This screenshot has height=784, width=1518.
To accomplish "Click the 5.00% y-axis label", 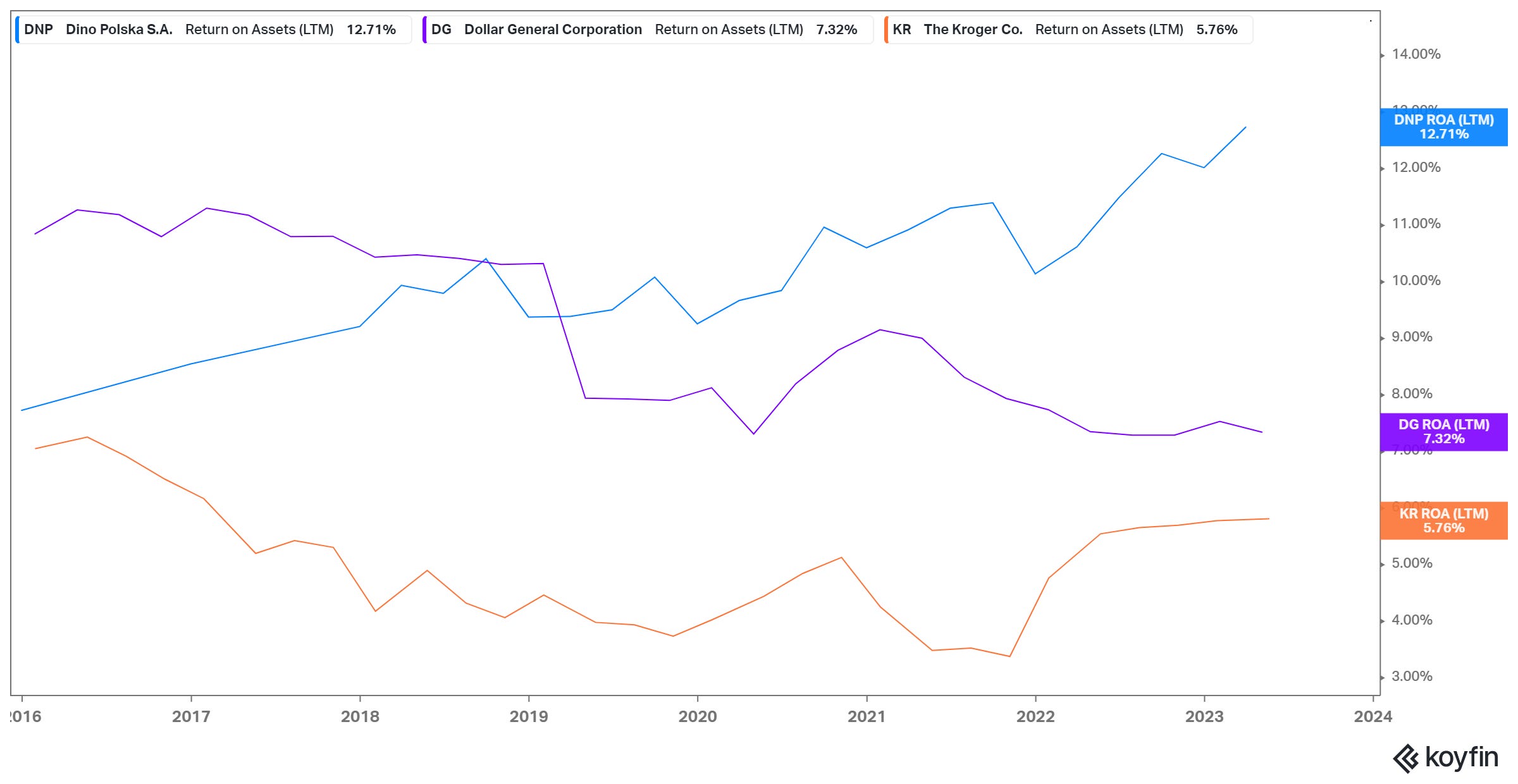I will click(1412, 563).
